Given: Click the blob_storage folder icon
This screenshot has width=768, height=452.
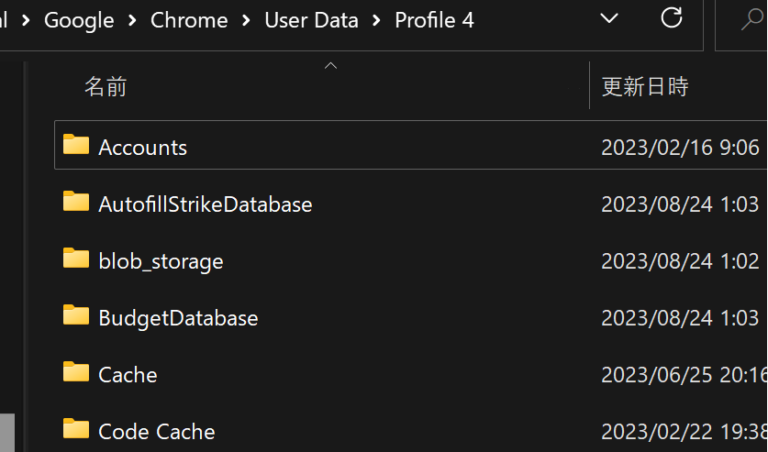Looking at the screenshot, I should pos(76,260).
